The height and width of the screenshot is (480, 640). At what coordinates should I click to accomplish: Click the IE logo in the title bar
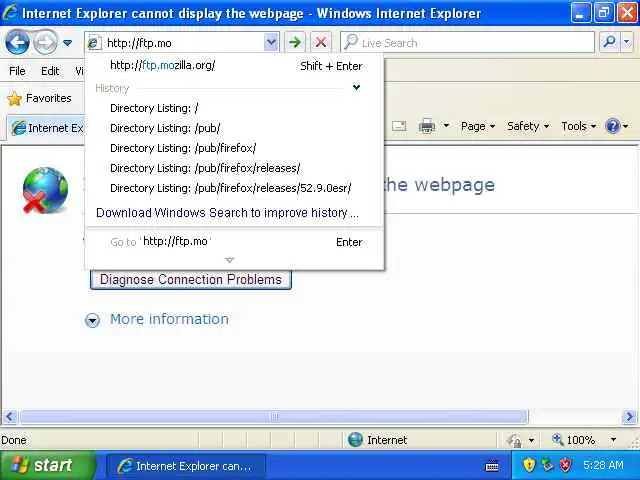pyautogui.click(x=10, y=12)
